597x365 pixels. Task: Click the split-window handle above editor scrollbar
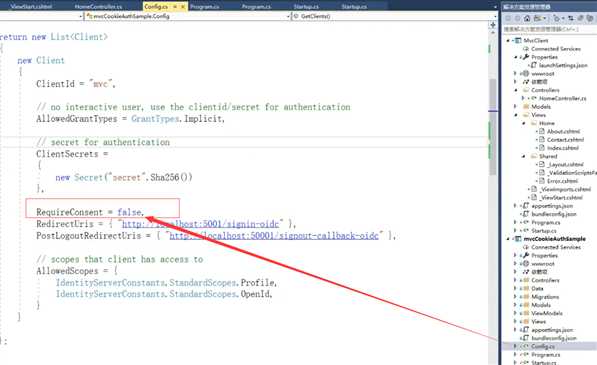click(493, 25)
